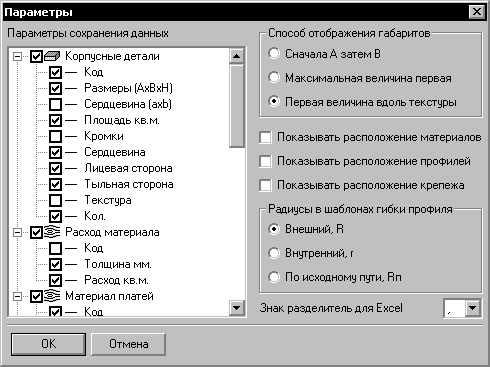Image resolution: width=490 pixels, height=367 pixels.
Task: Uncheck Код under Корпусные детали
Action: pos(55,72)
